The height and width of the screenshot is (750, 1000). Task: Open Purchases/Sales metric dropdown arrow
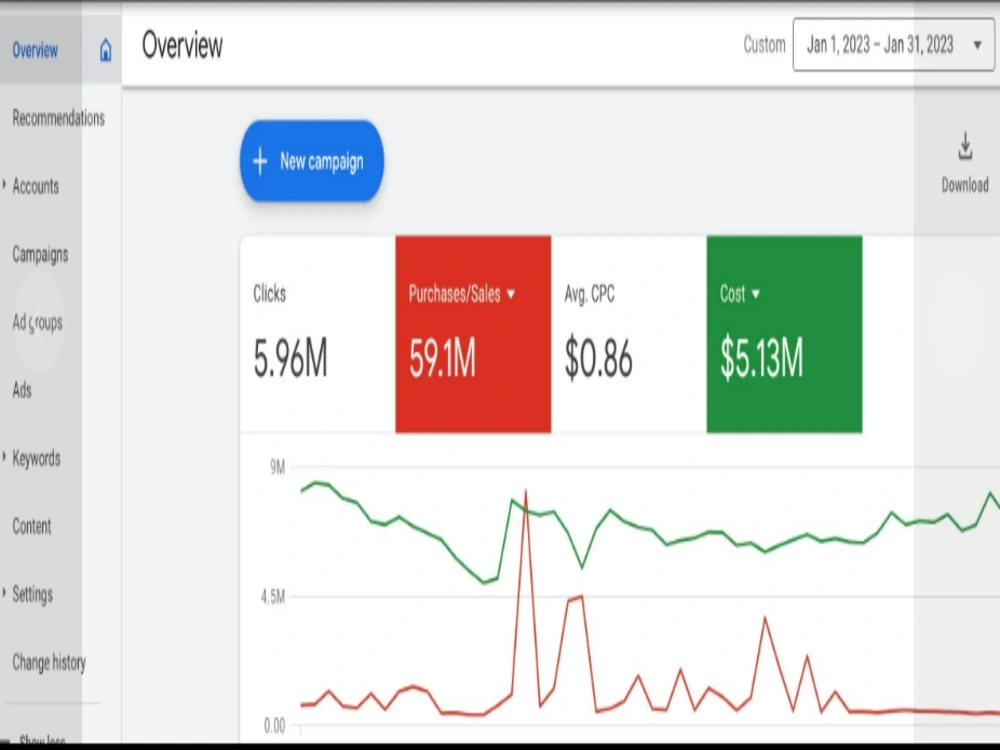coord(511,294)
